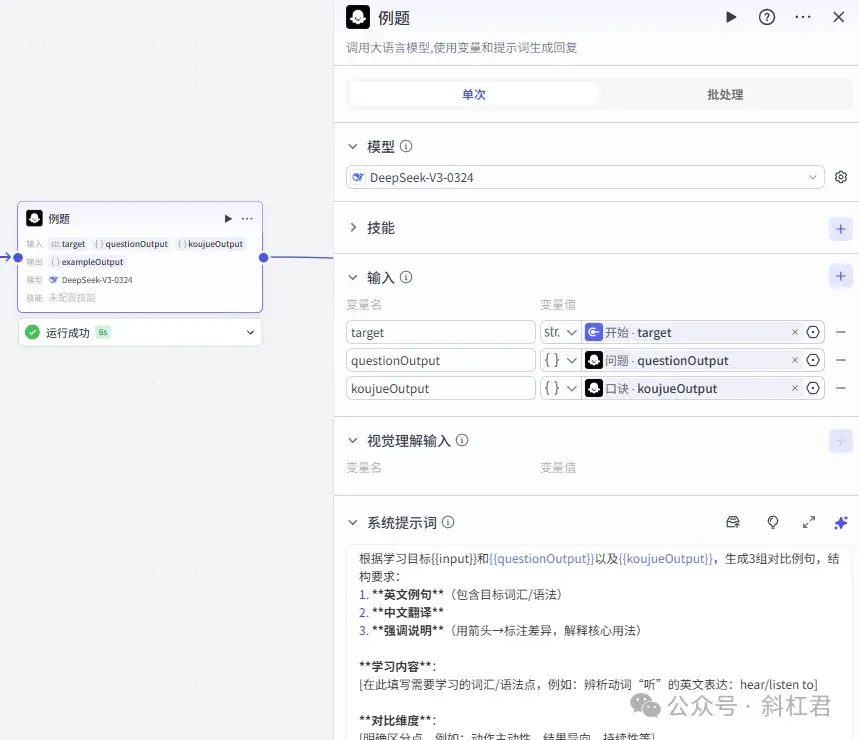Edit the koujueOutput variable name field
The width and height of the screenshot is (859, 740).
coord(440,388)
